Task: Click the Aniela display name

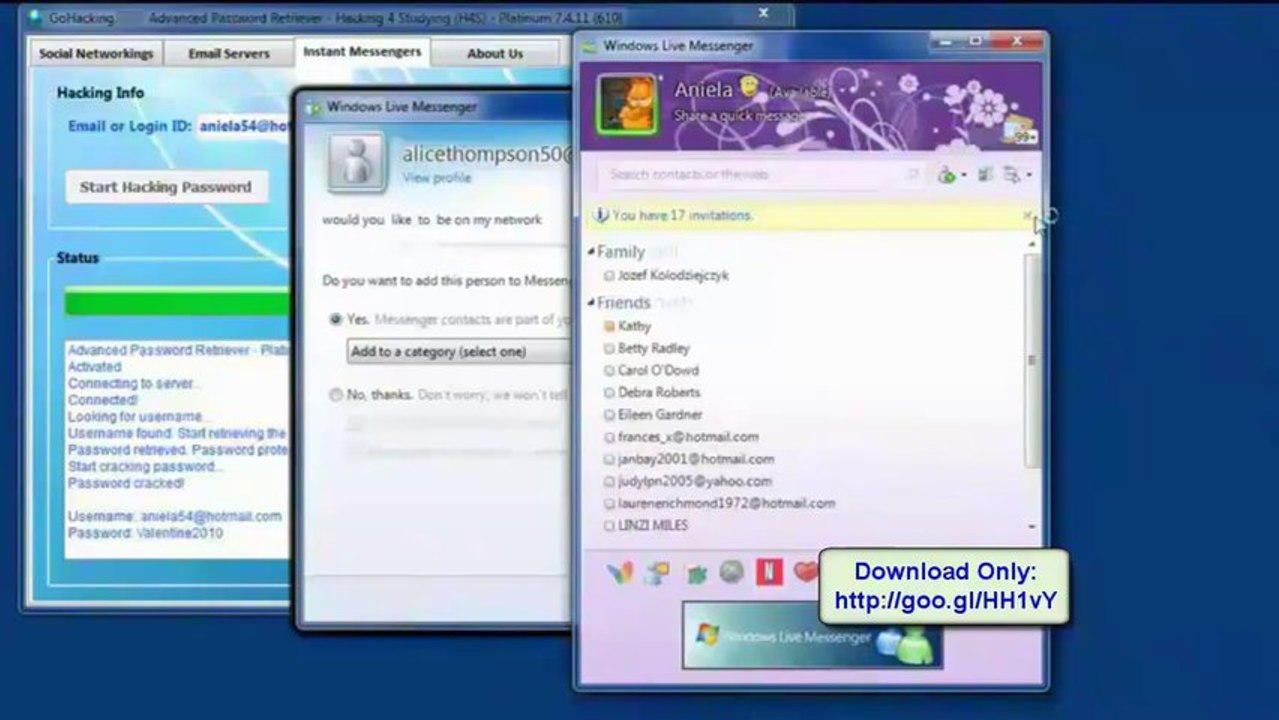Action: click(x=703, y=90)
